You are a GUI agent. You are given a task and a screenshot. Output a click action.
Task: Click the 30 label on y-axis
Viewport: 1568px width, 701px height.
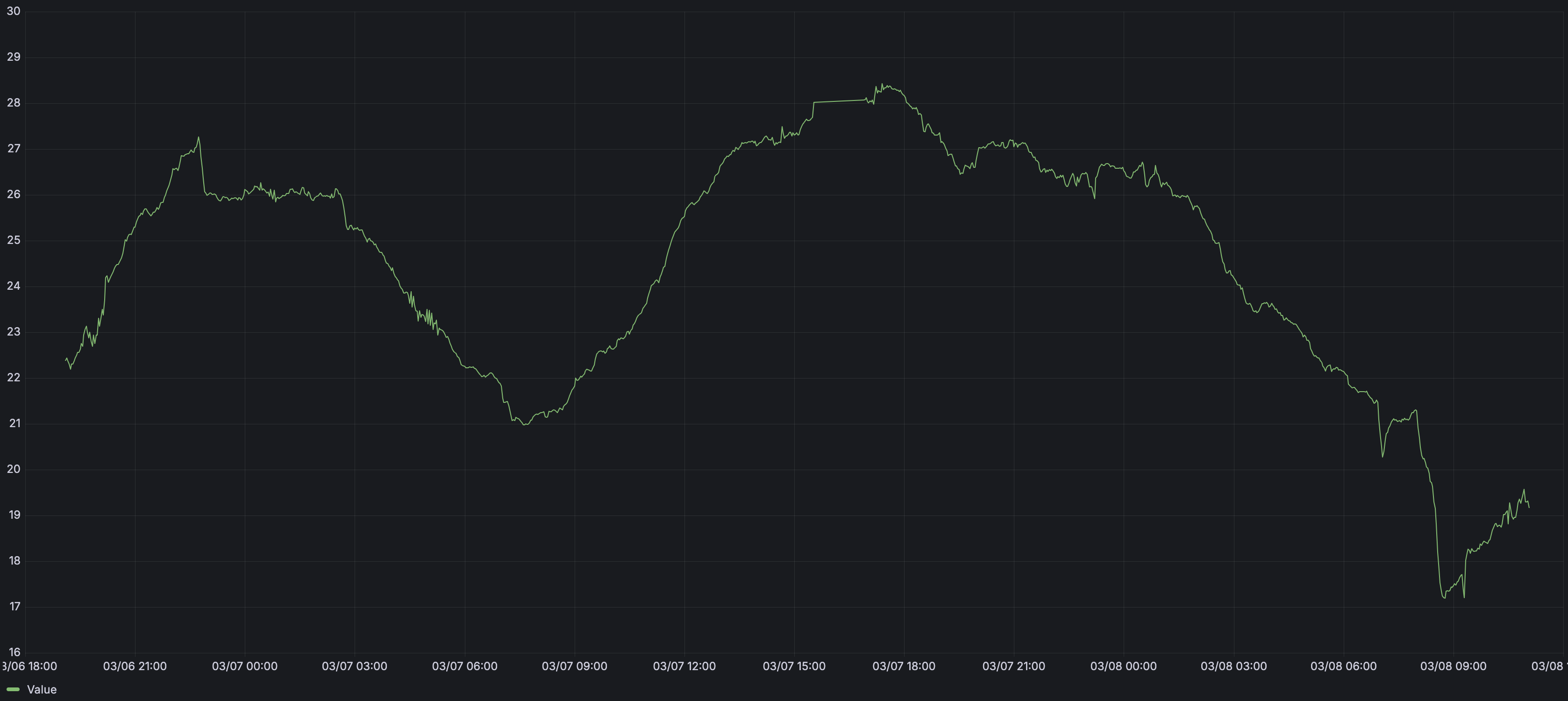click(14, 11)
